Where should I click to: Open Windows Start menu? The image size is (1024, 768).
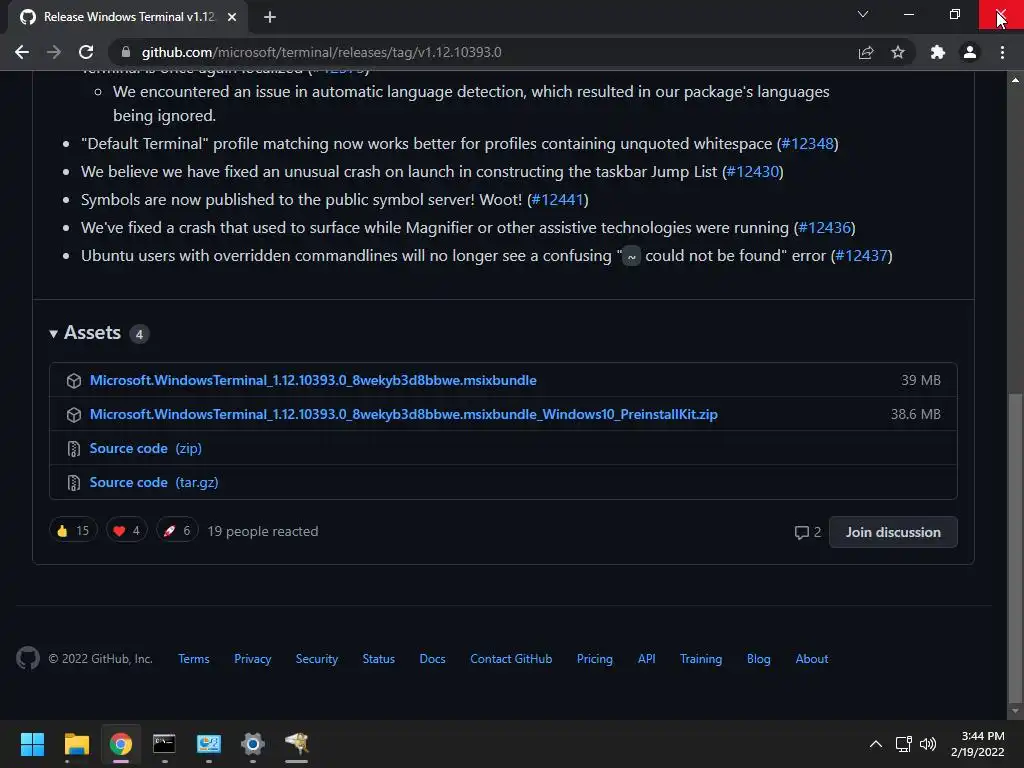coord(32,744)
